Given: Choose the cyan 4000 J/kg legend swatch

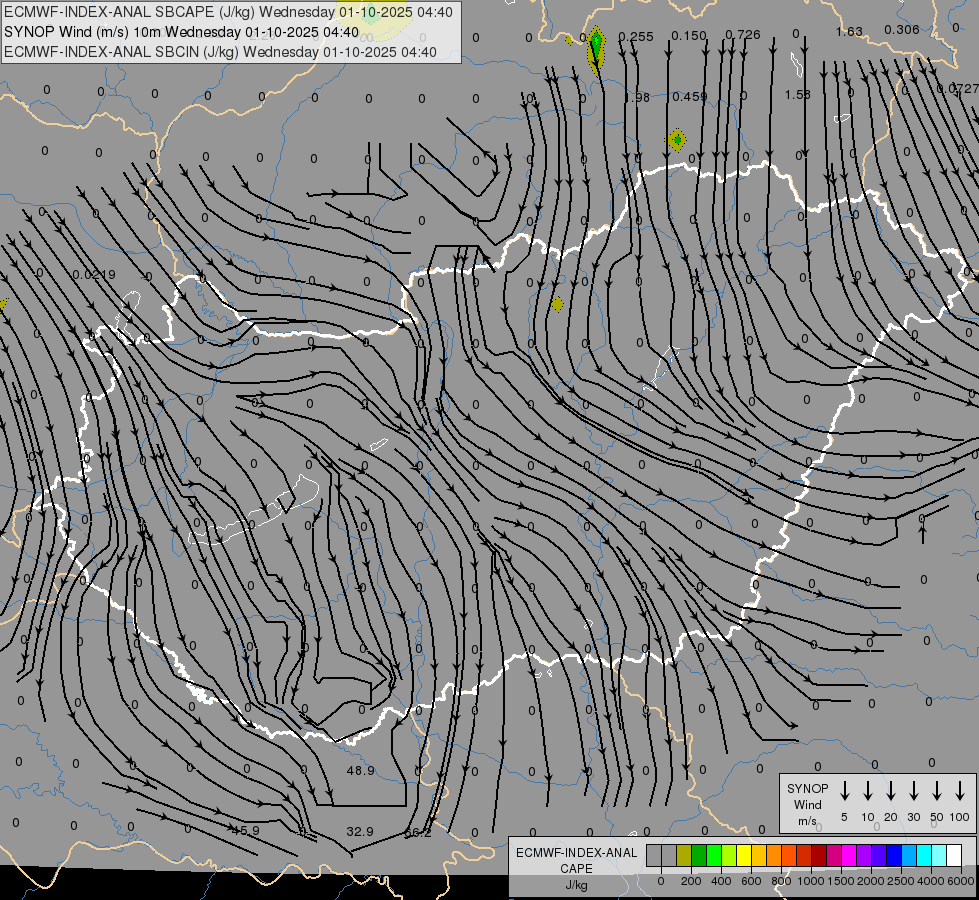Looking at the screenshot, I should tap(924, 856).
